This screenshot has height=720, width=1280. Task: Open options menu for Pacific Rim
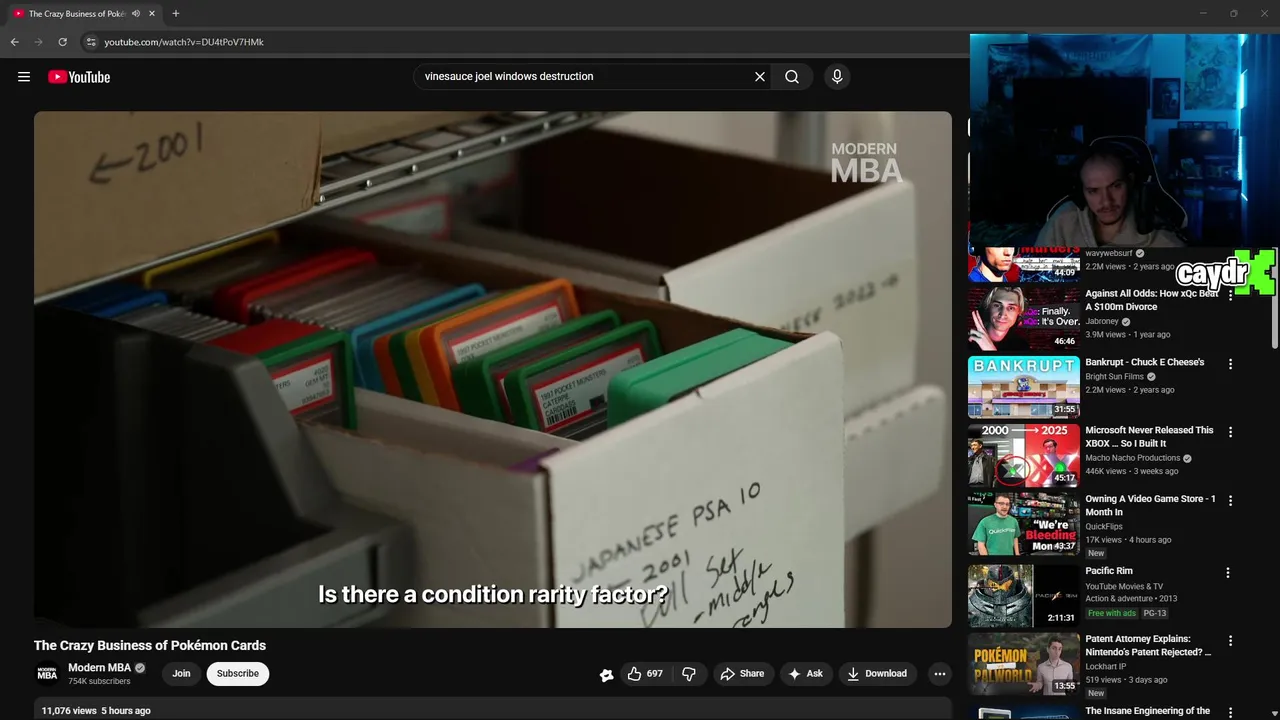pos(1228,573)
